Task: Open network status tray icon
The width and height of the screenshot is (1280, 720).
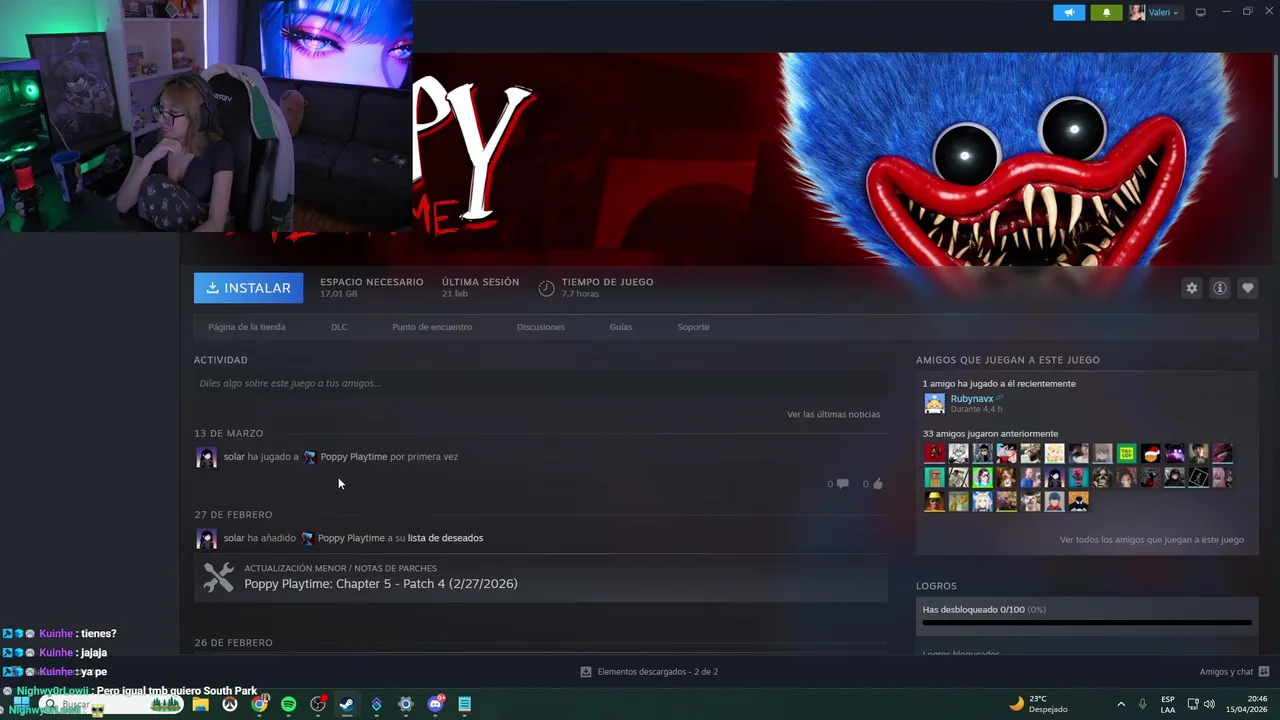Action: [1193, 704]
